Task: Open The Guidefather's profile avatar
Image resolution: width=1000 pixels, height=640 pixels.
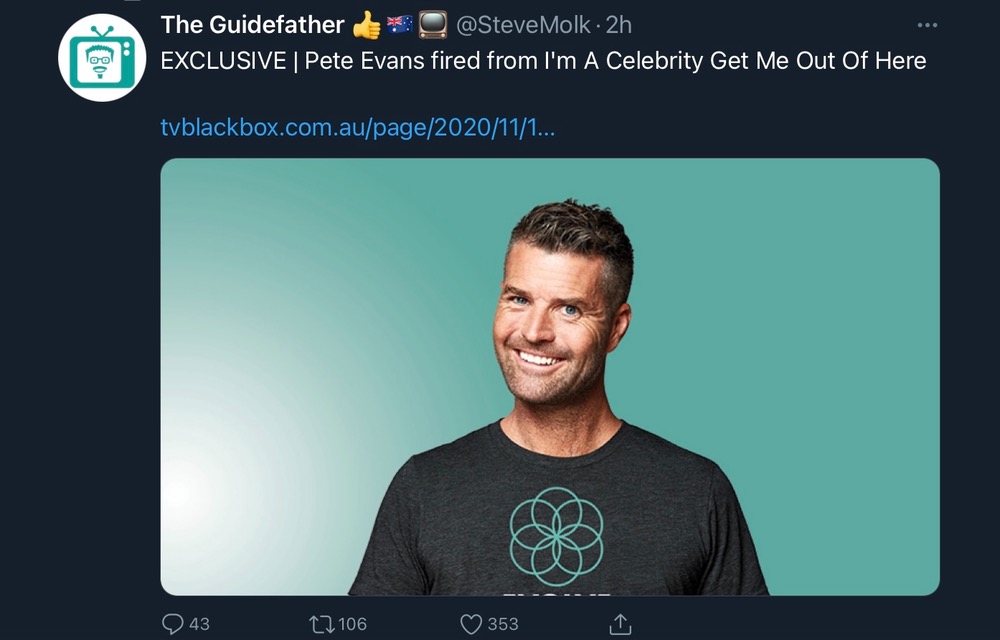Action: click(x=102, y=57)
